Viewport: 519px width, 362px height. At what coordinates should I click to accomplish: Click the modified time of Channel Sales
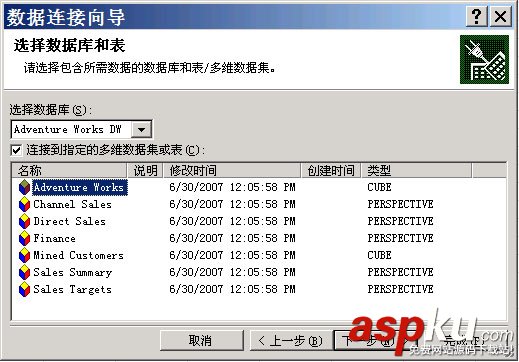pos(232,204)
